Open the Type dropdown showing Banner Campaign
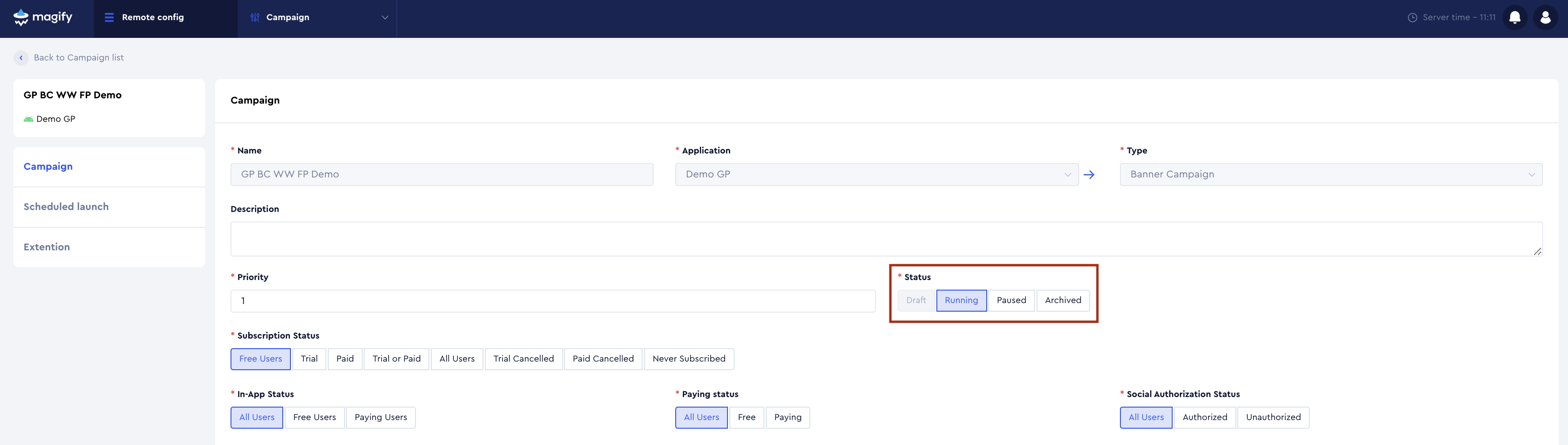Image resolution: width=1568 pixels, height=445 pixels. tap(1331, 175)
